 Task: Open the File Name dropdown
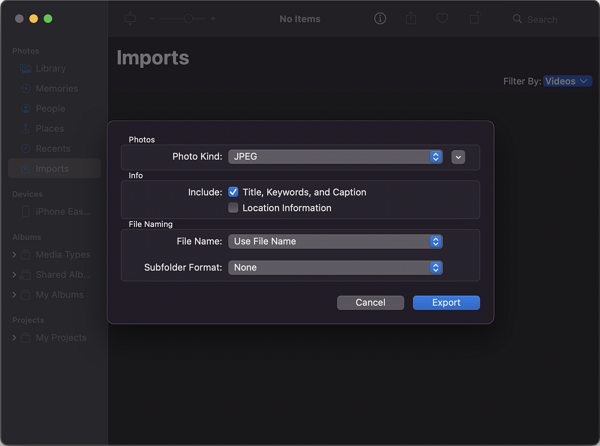335,241
